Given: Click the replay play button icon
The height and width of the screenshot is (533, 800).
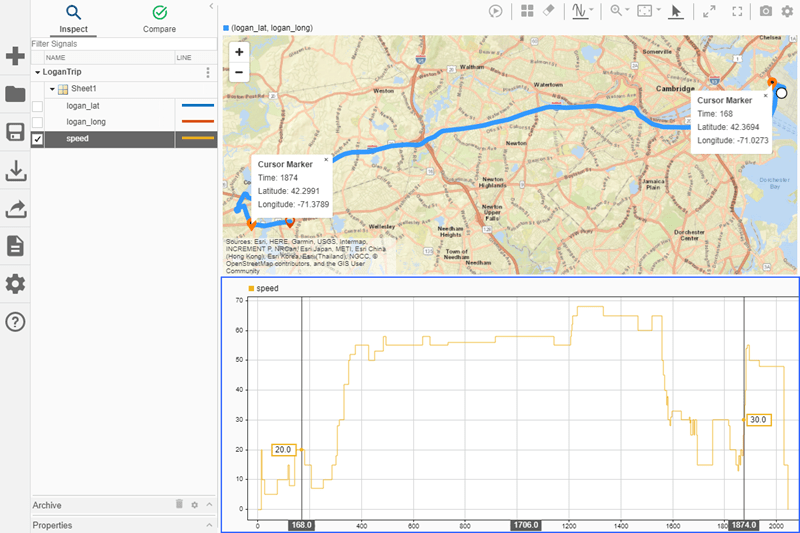Looking at the screenshot, I should [x=496, y=11].
